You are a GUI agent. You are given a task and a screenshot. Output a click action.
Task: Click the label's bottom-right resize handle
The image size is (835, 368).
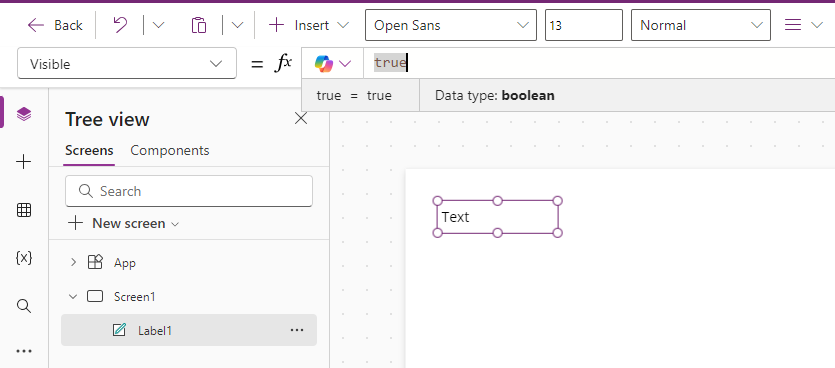coord(558,233)
